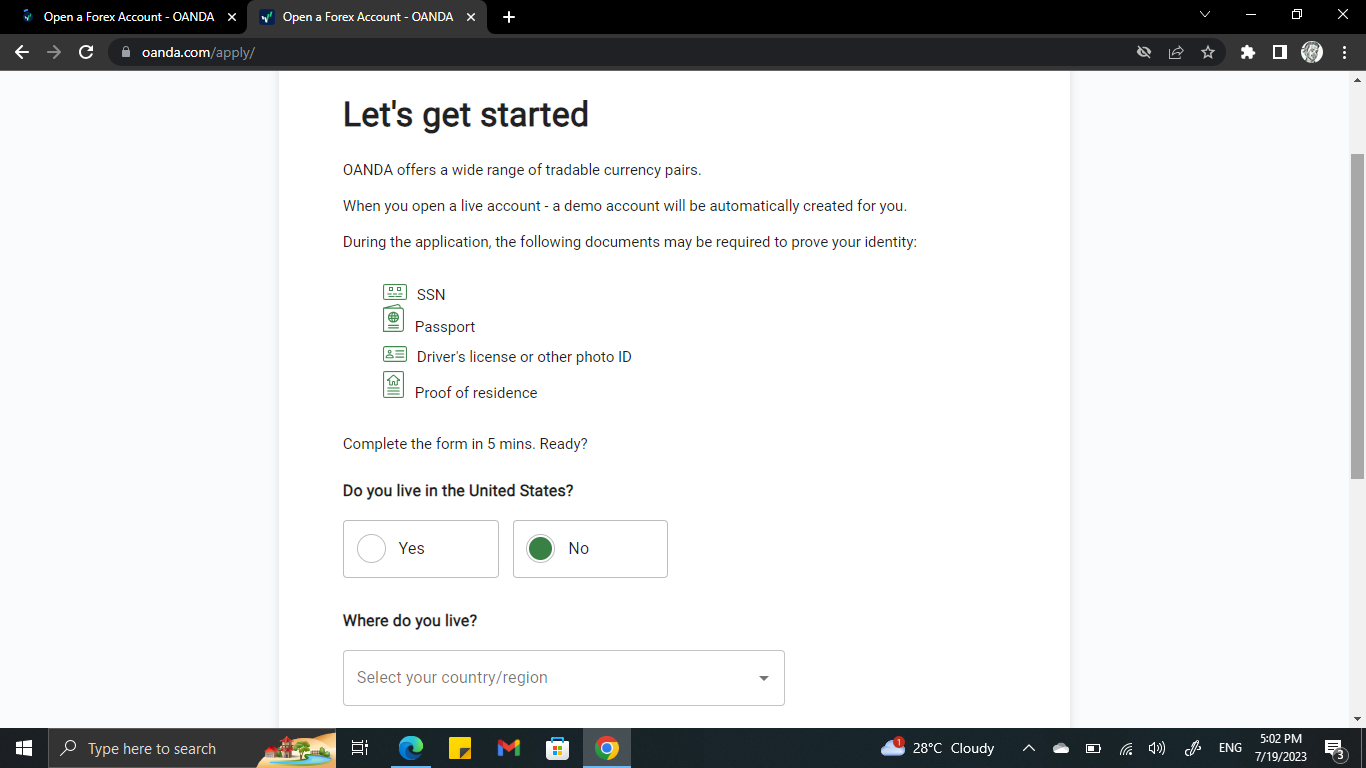Go back to previous page
The height and width of the screenshot is (768, 1366).
tap(22, 52)
